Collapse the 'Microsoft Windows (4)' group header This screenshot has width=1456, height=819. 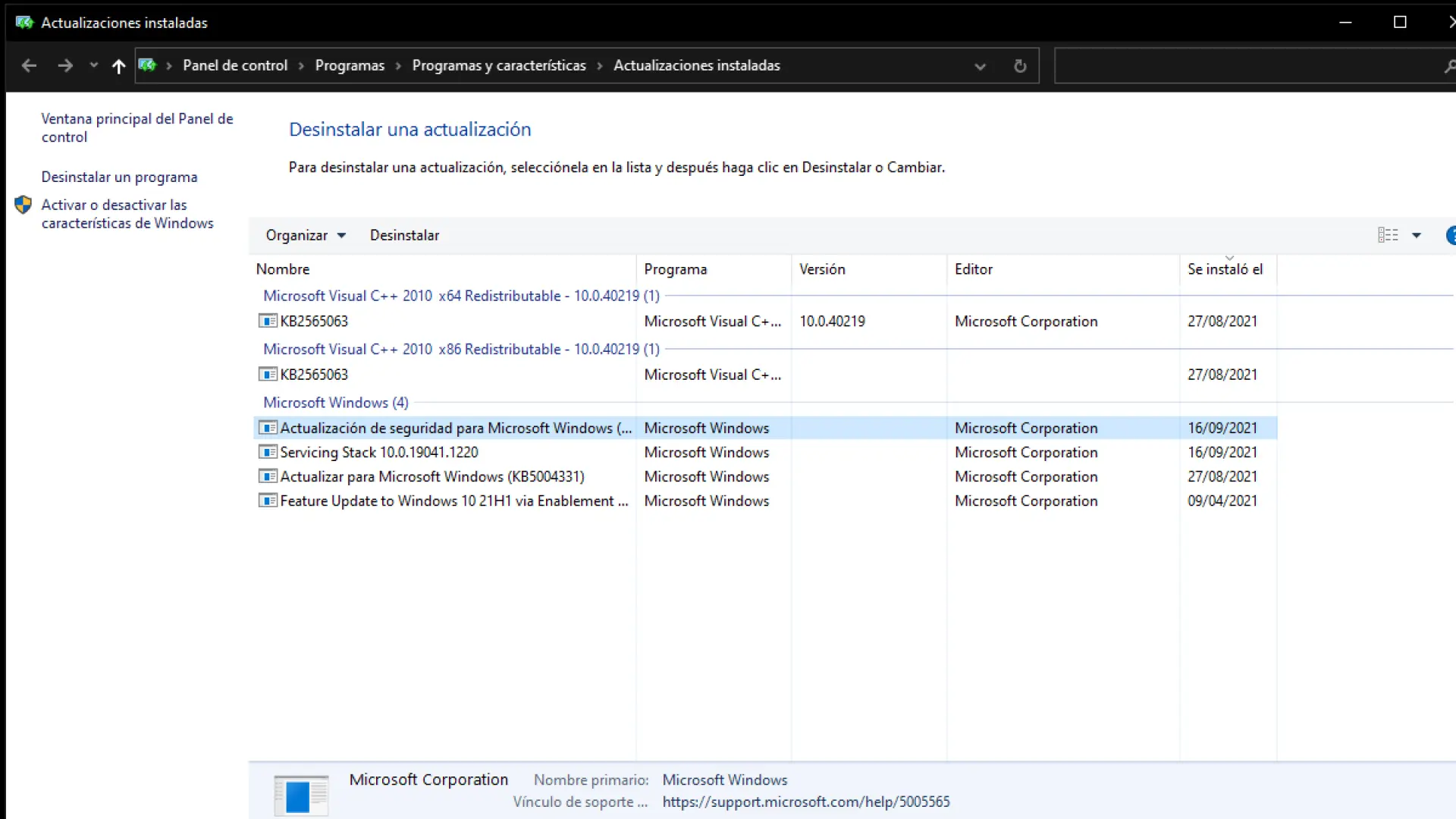pyautogui.click(x=335, y=403)
